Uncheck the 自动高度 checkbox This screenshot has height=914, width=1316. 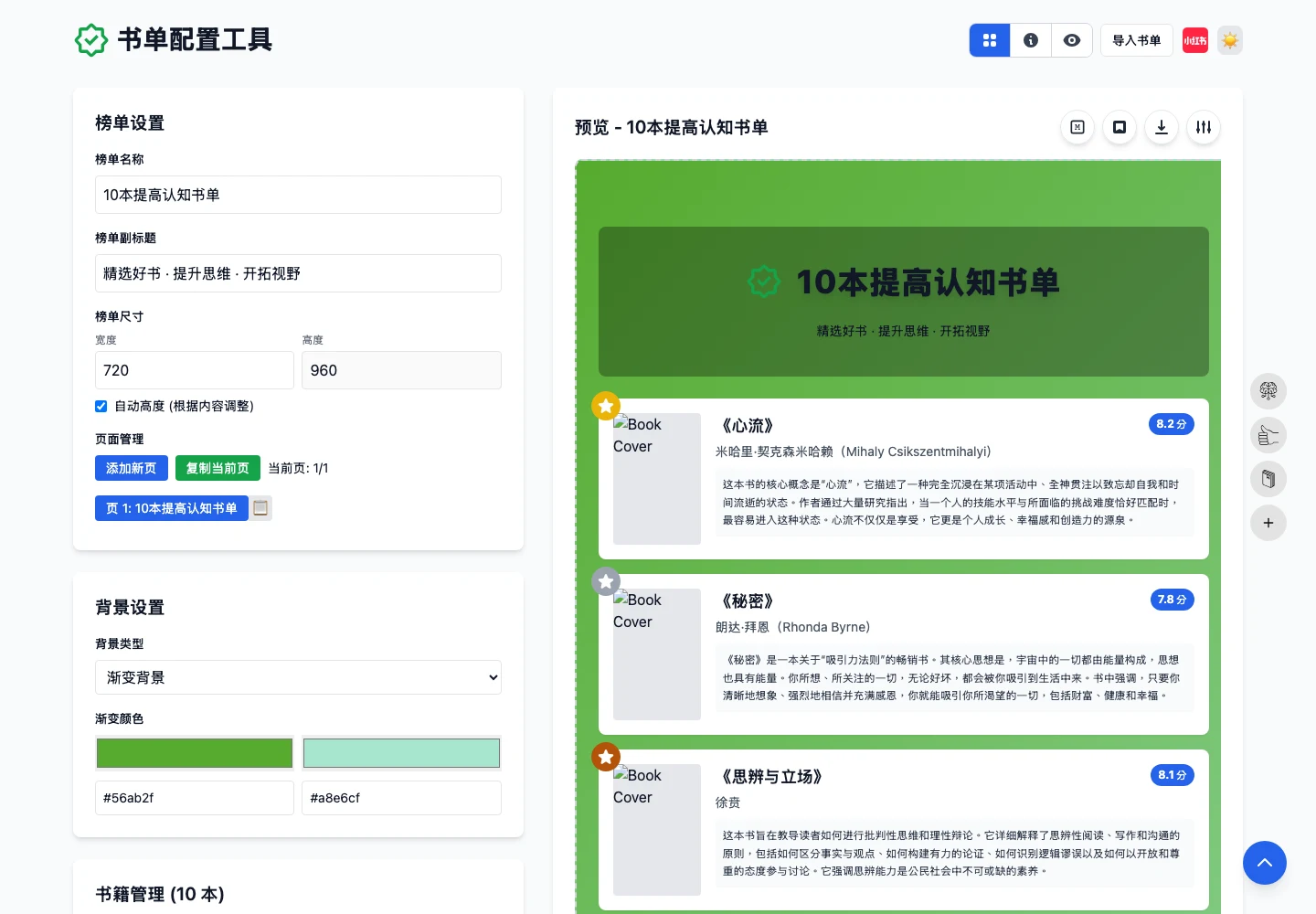[101, 406]
